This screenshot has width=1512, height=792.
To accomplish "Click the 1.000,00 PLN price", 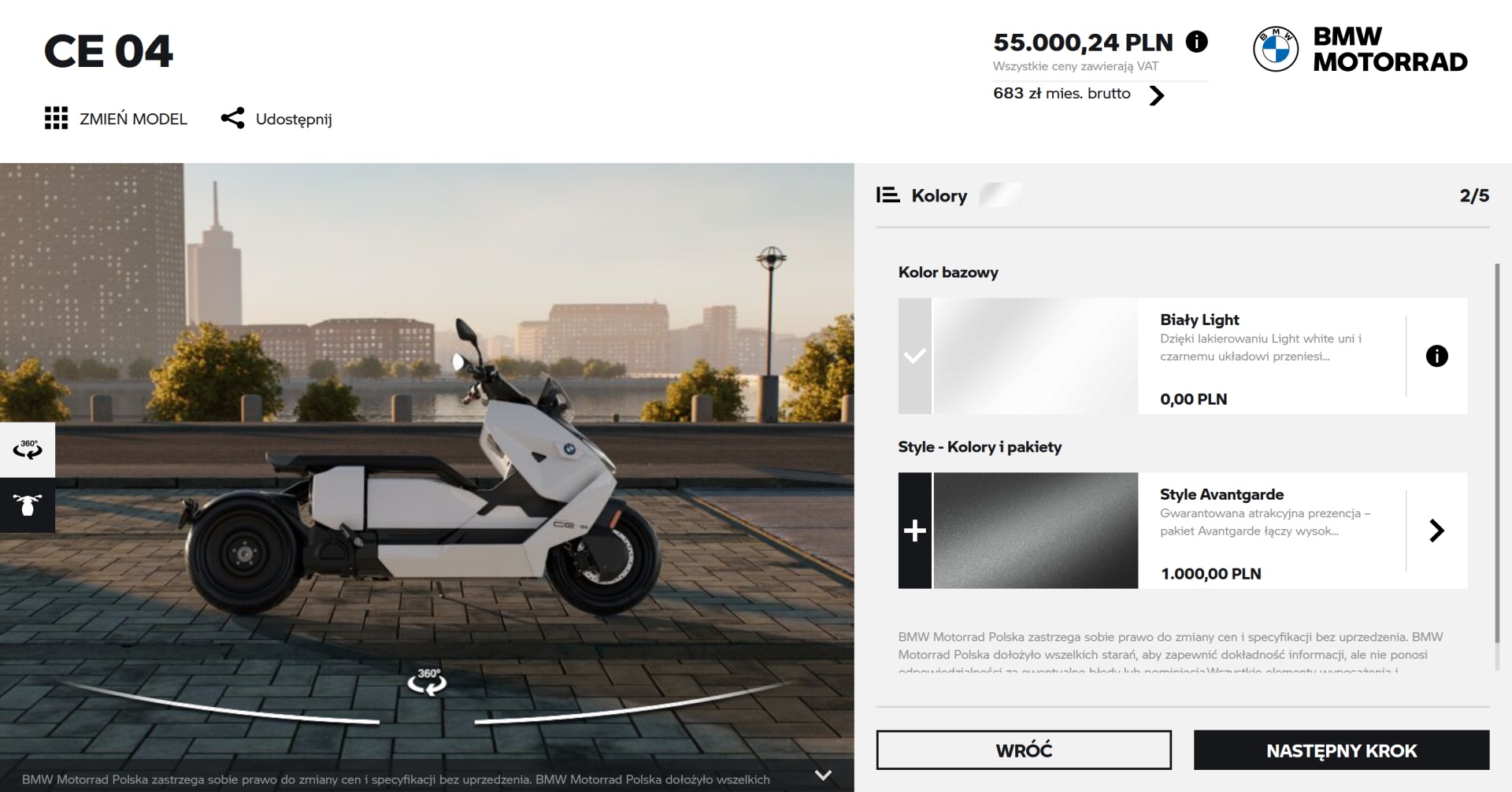I will (1210, 574).
